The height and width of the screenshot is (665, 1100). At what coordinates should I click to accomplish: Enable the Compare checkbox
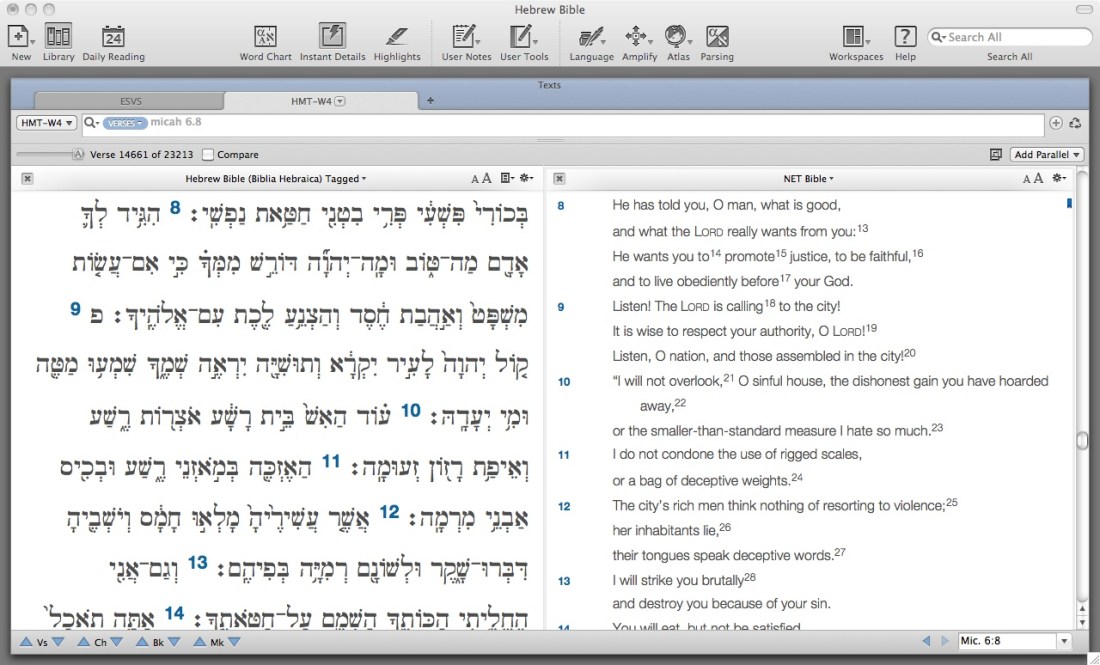pyautogui.click(x=208, y=155)
